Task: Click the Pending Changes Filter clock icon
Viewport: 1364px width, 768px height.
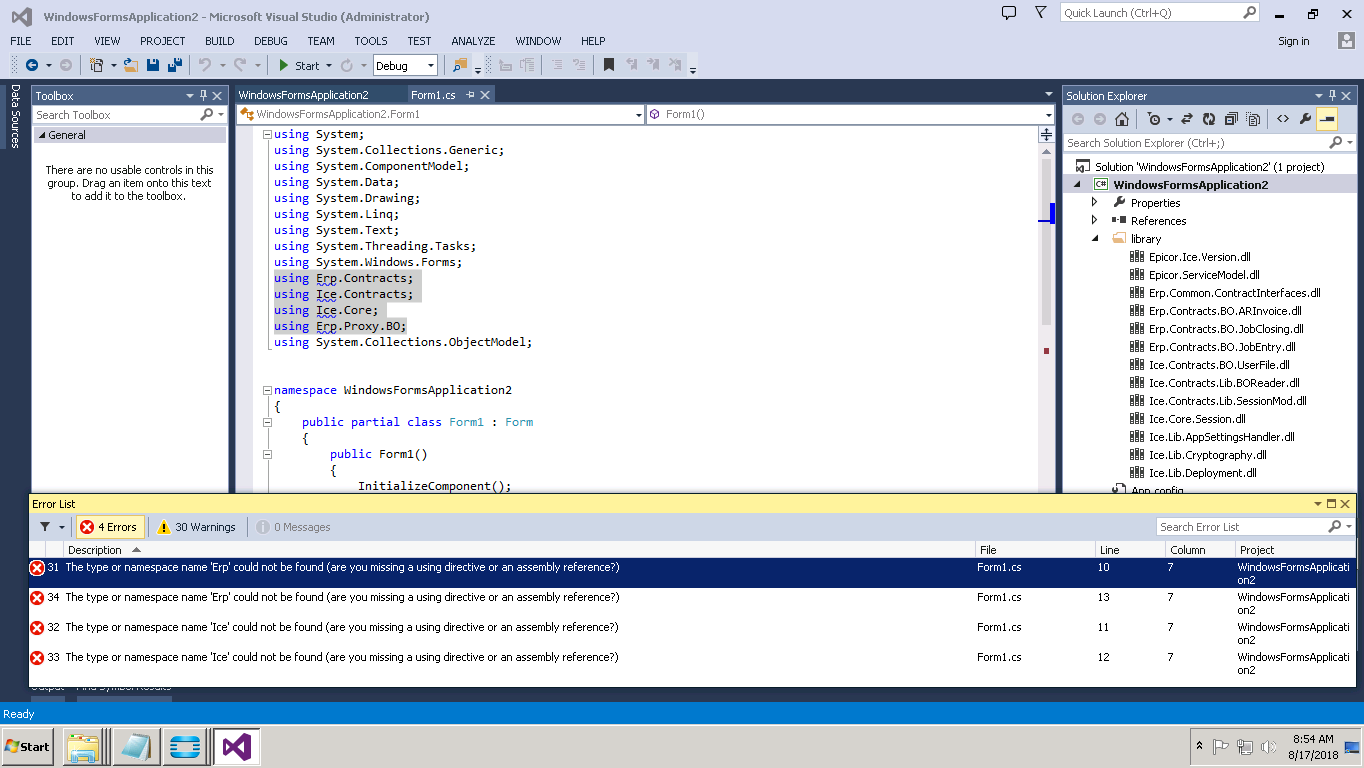Action: point(1154,119)
